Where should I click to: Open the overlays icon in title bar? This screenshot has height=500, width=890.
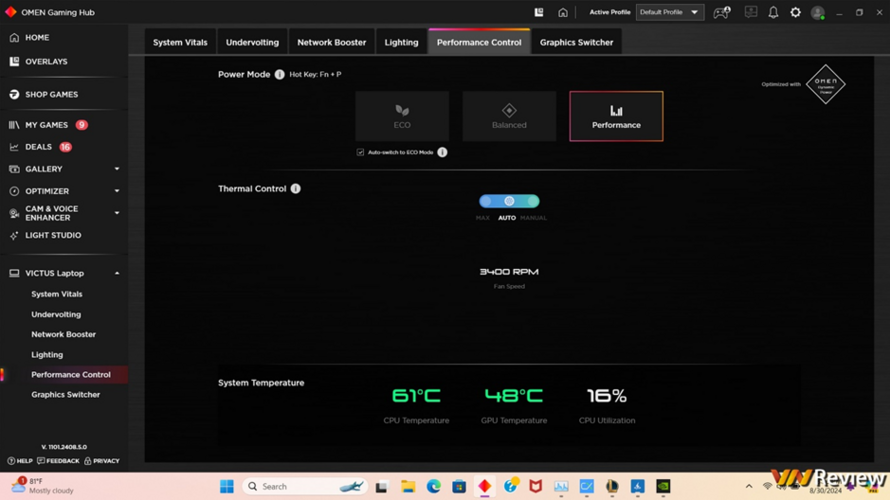539,12
